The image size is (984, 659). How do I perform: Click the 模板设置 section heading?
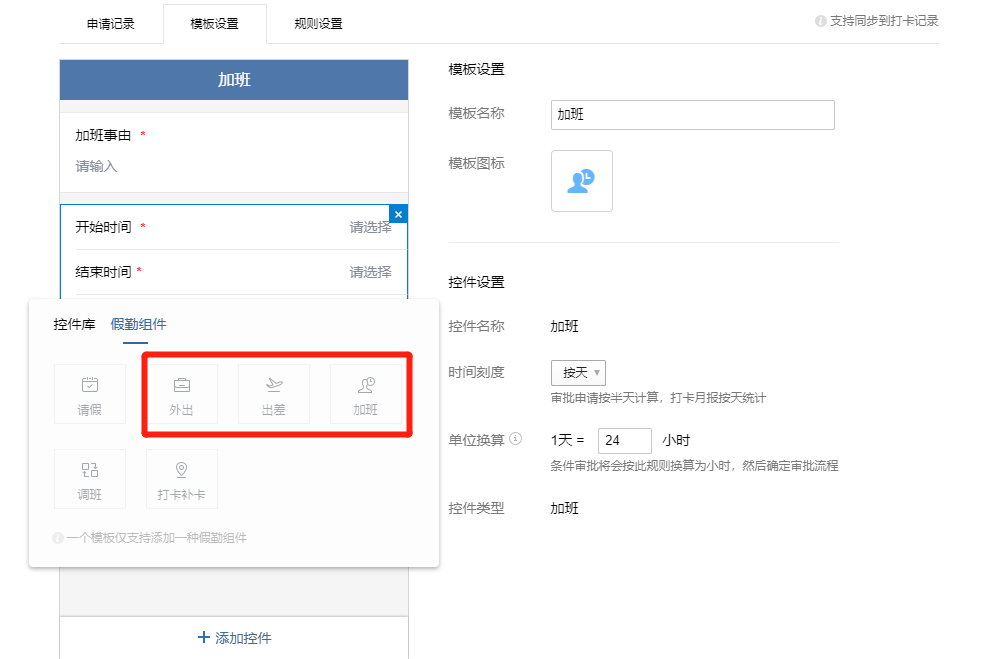[476, 70]
